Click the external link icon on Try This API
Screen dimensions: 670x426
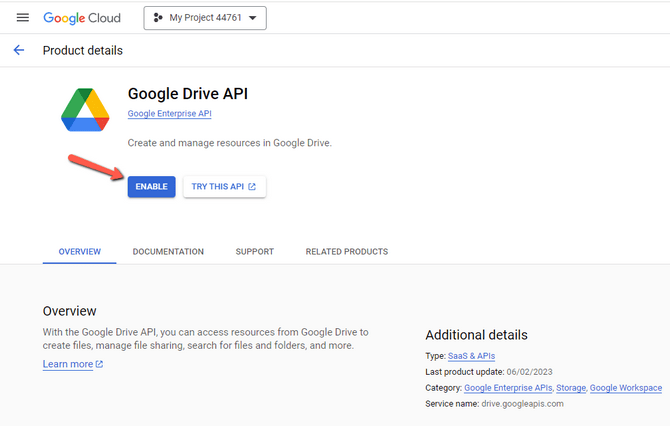coord(252,187)
